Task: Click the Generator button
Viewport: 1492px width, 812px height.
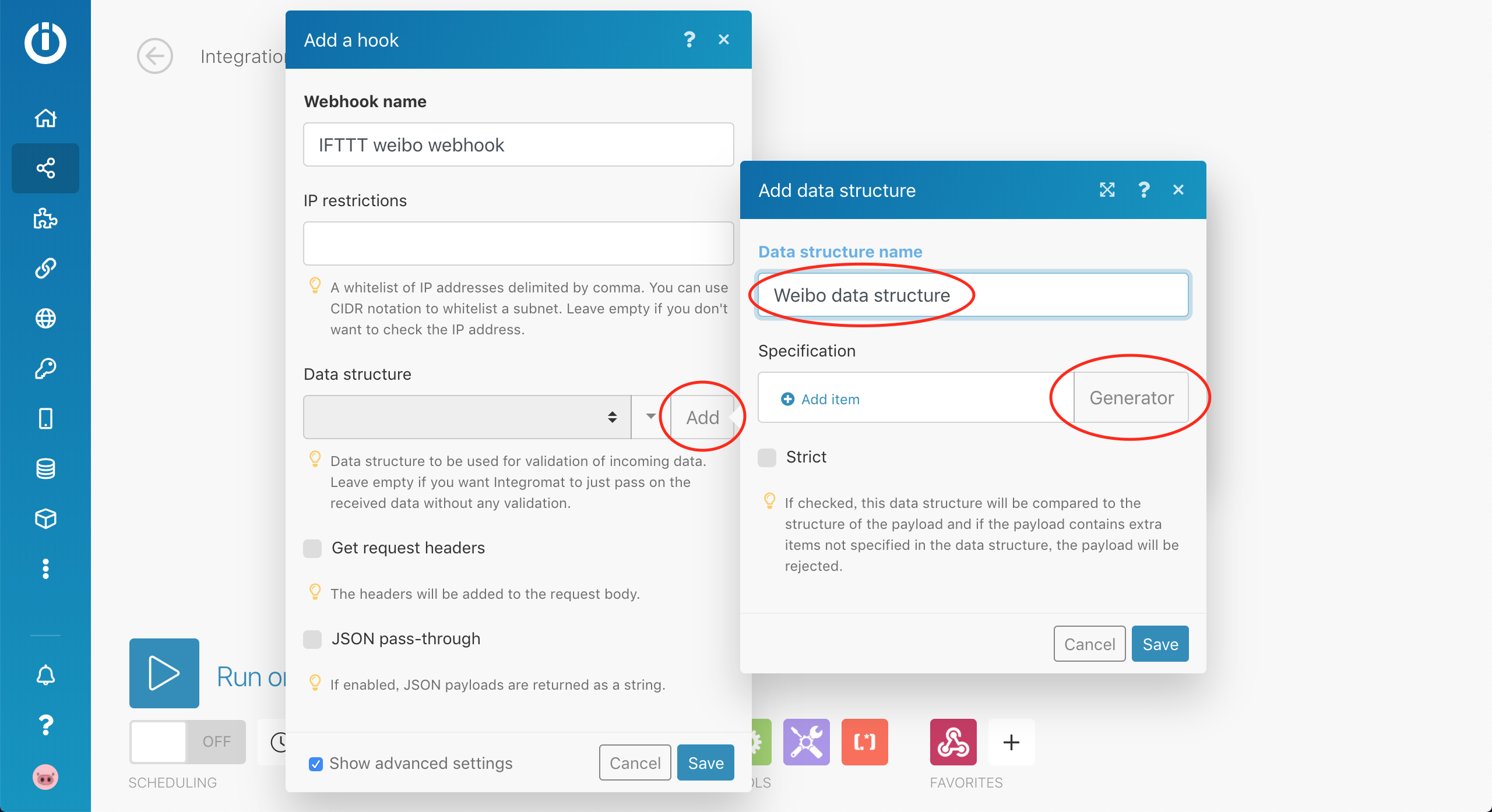Action: tap(1131, 398)
